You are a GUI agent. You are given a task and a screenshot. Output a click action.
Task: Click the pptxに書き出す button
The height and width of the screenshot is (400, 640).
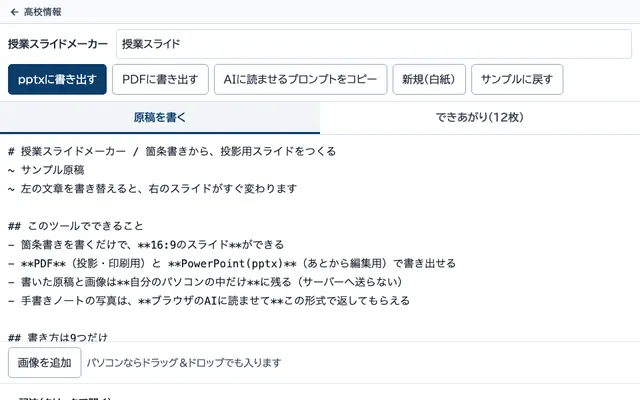point(57,79)
